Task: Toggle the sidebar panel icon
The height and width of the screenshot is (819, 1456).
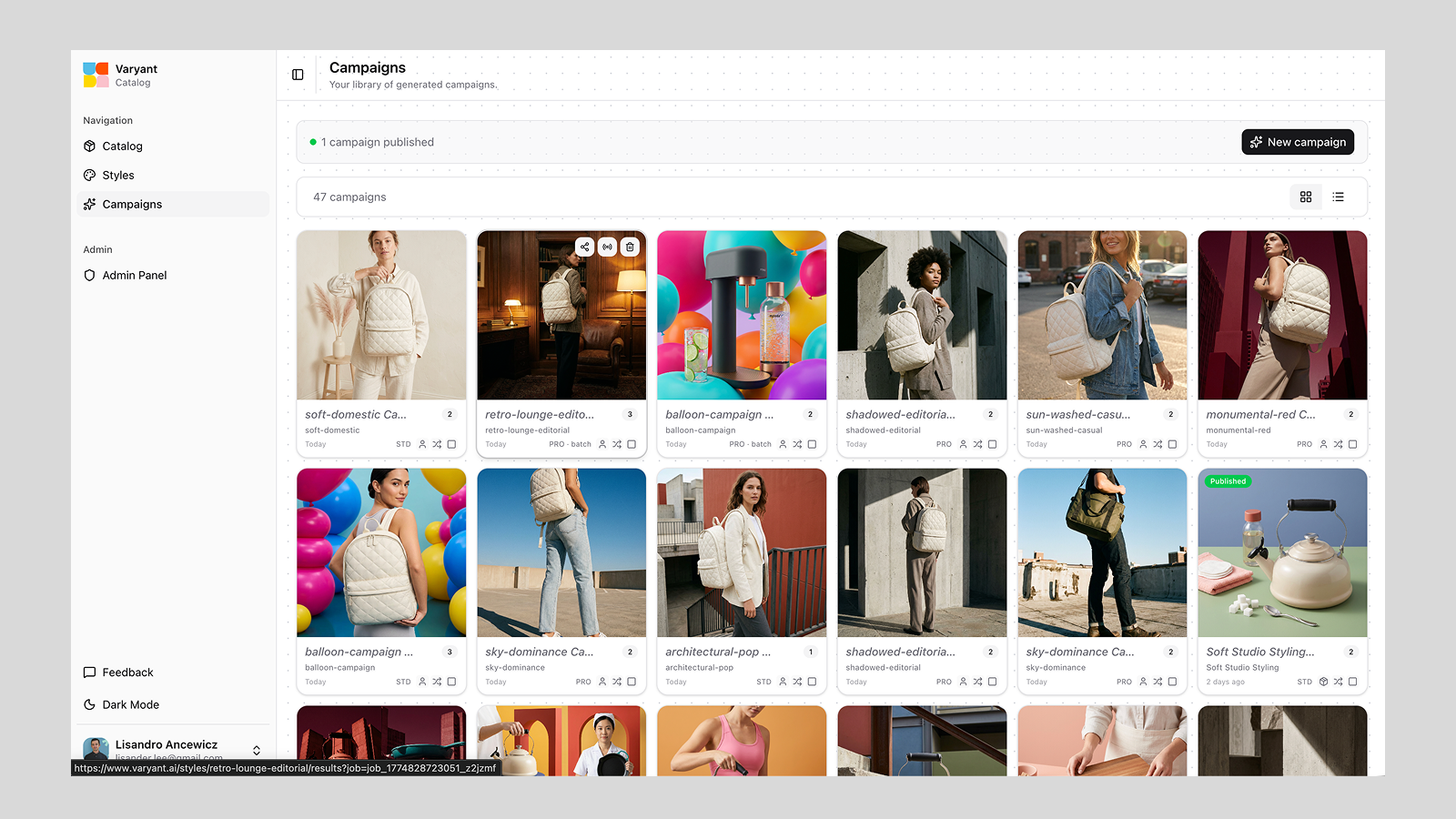Action: pyautogui.click(x=298, y=75)
